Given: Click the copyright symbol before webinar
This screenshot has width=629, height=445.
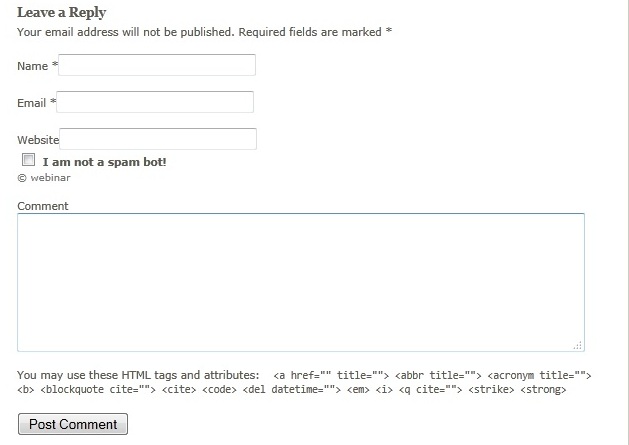Looking at the screenshot, I should [x=22, y=178].
